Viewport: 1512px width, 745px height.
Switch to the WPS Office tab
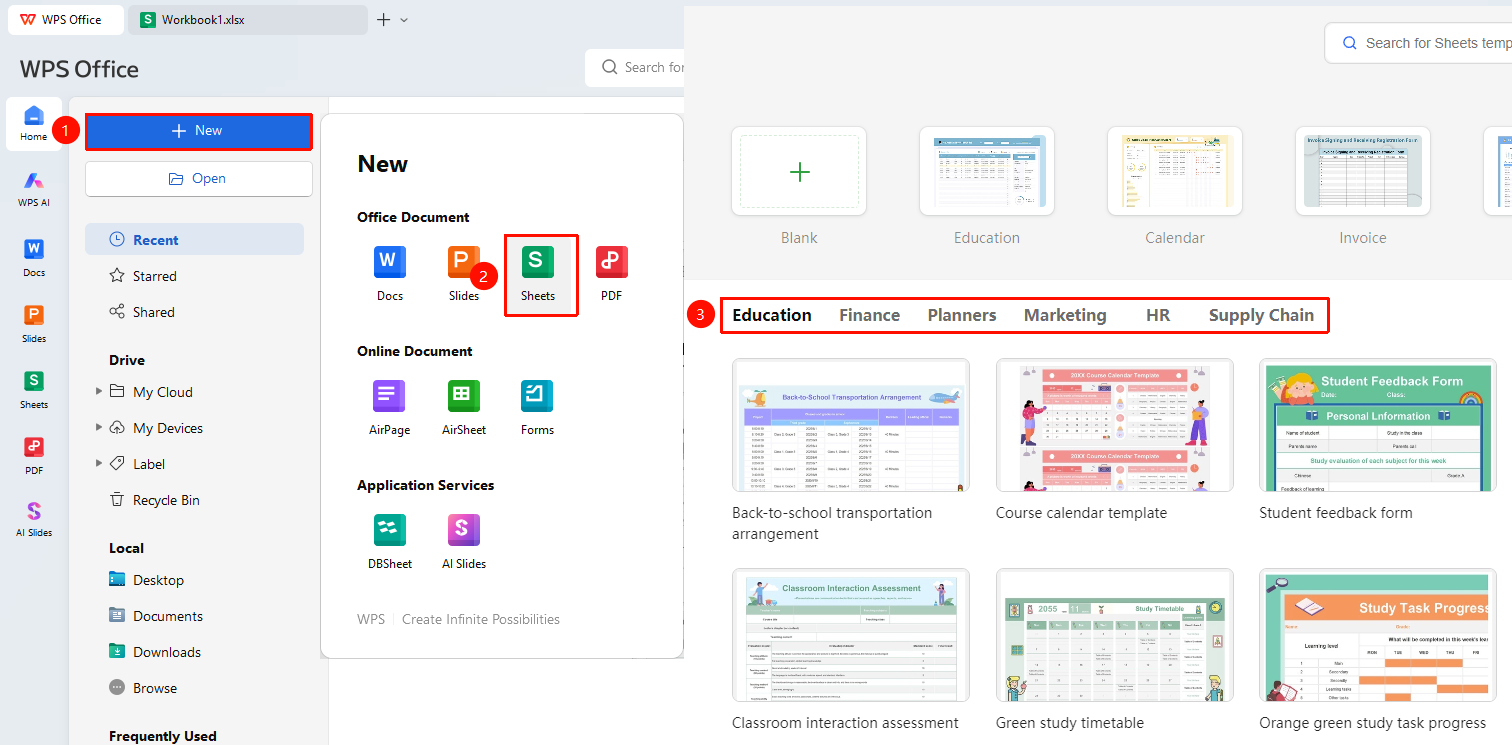coord(66,19)
